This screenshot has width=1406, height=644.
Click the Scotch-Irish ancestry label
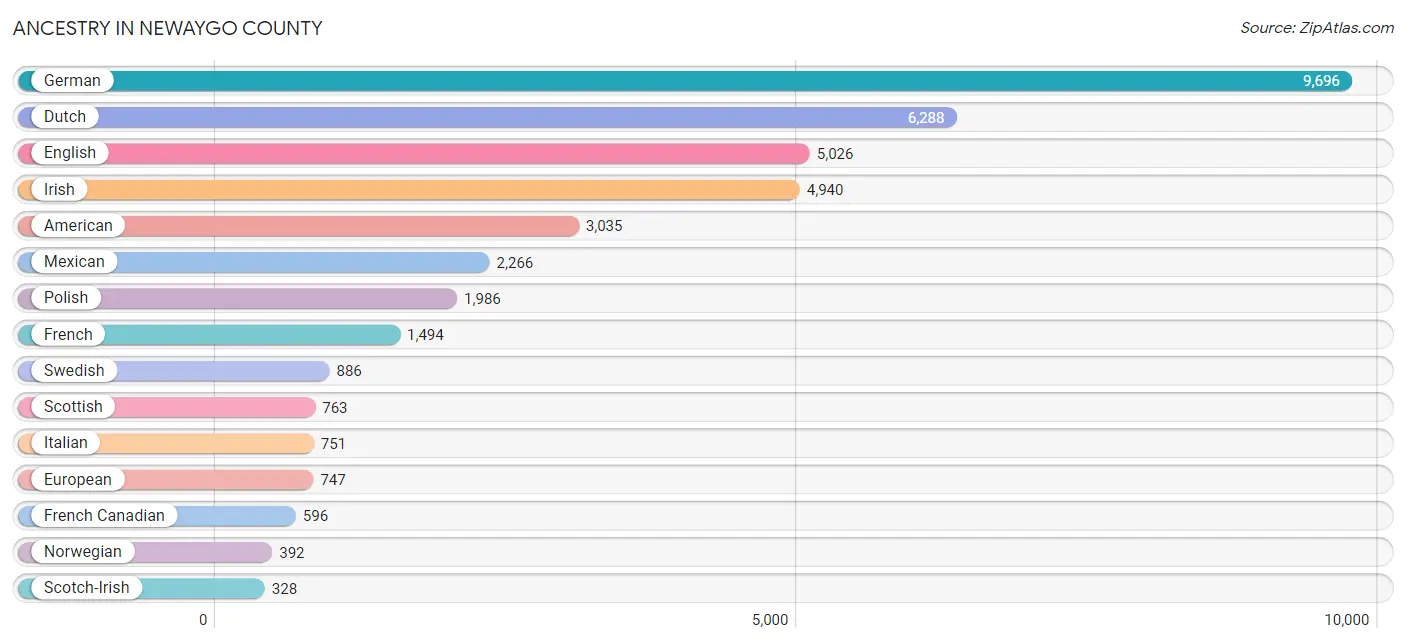tap(87, 587)
